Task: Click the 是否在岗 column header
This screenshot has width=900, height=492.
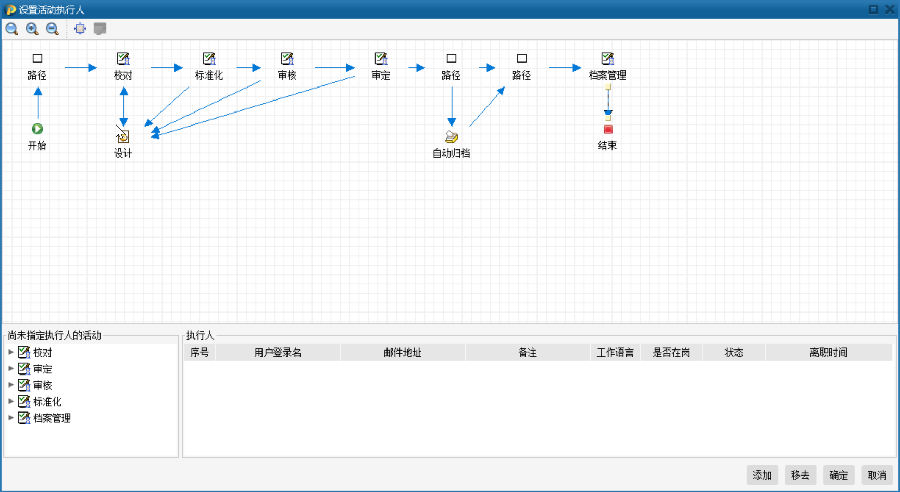Action: pyautogui.click(x=672, y=352)
